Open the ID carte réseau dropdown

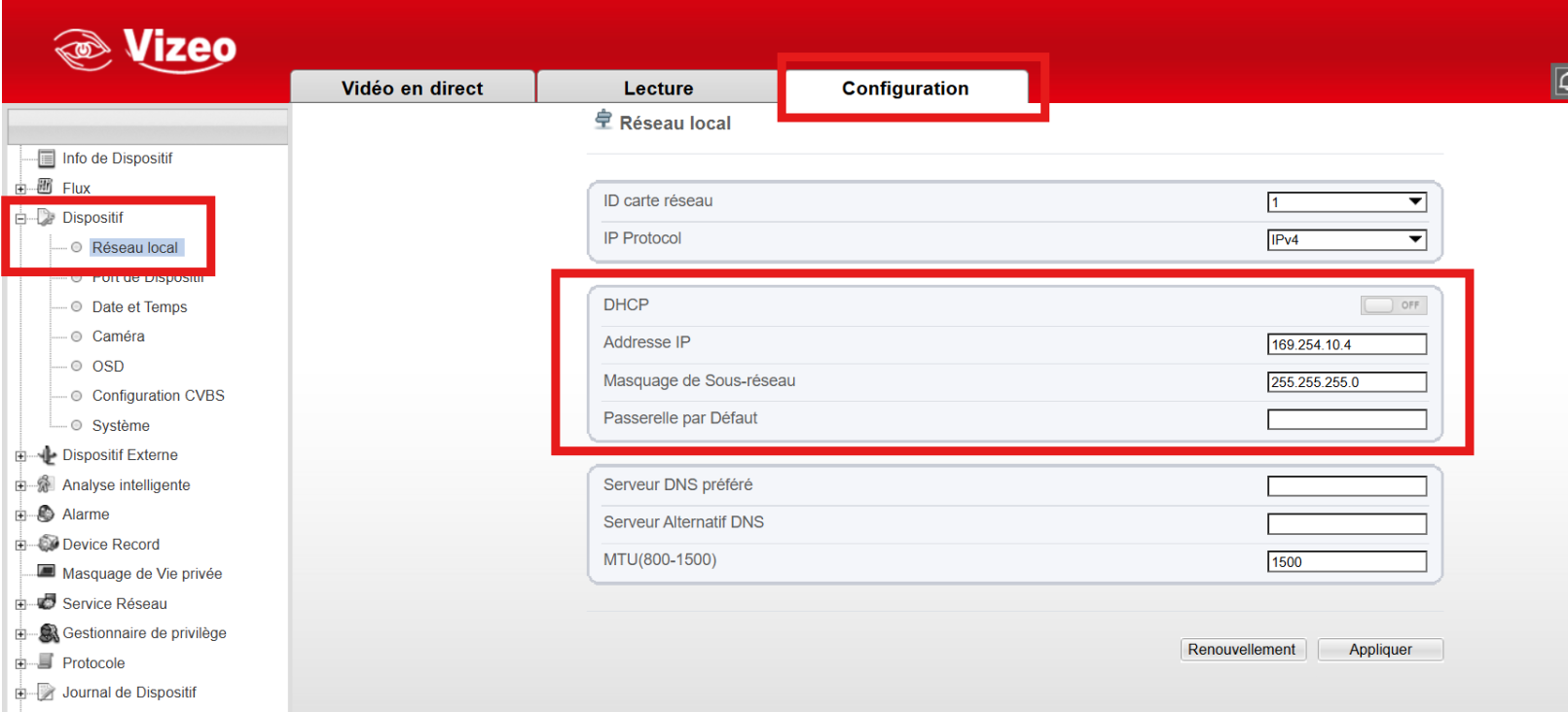pyautogui.click(x=1346, y=202)
